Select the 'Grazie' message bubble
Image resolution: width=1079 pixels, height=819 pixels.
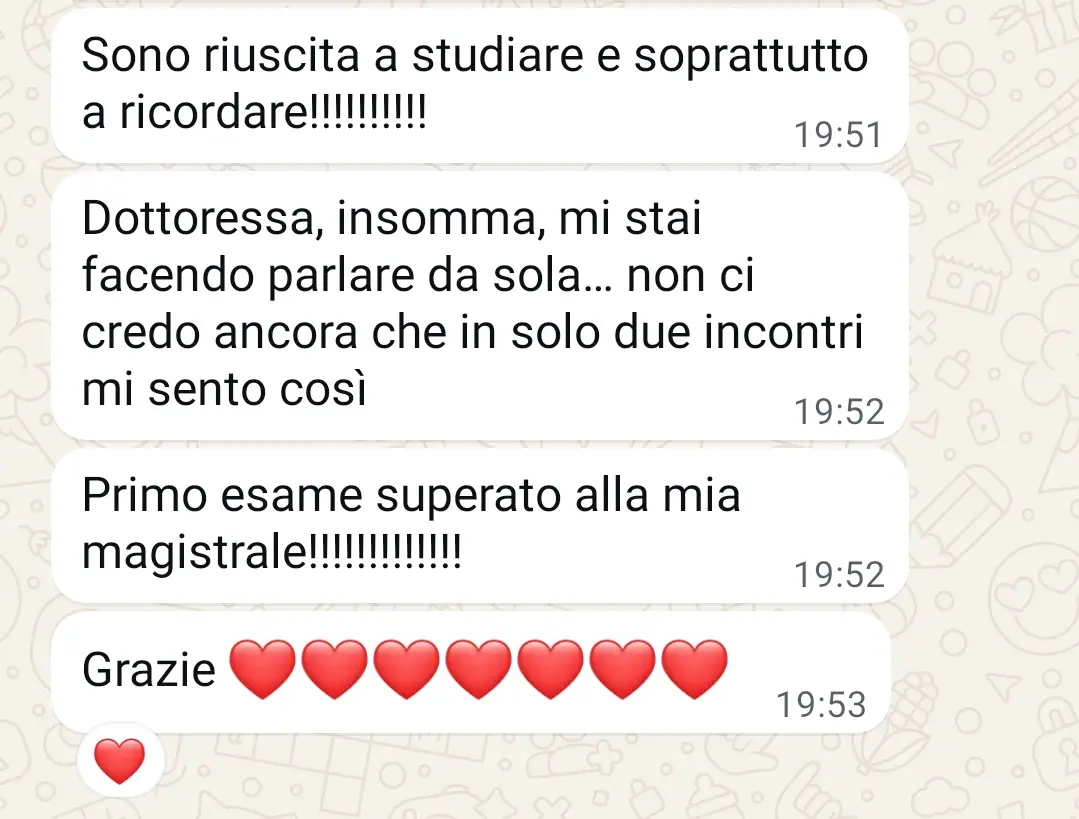tap(471, 672)
